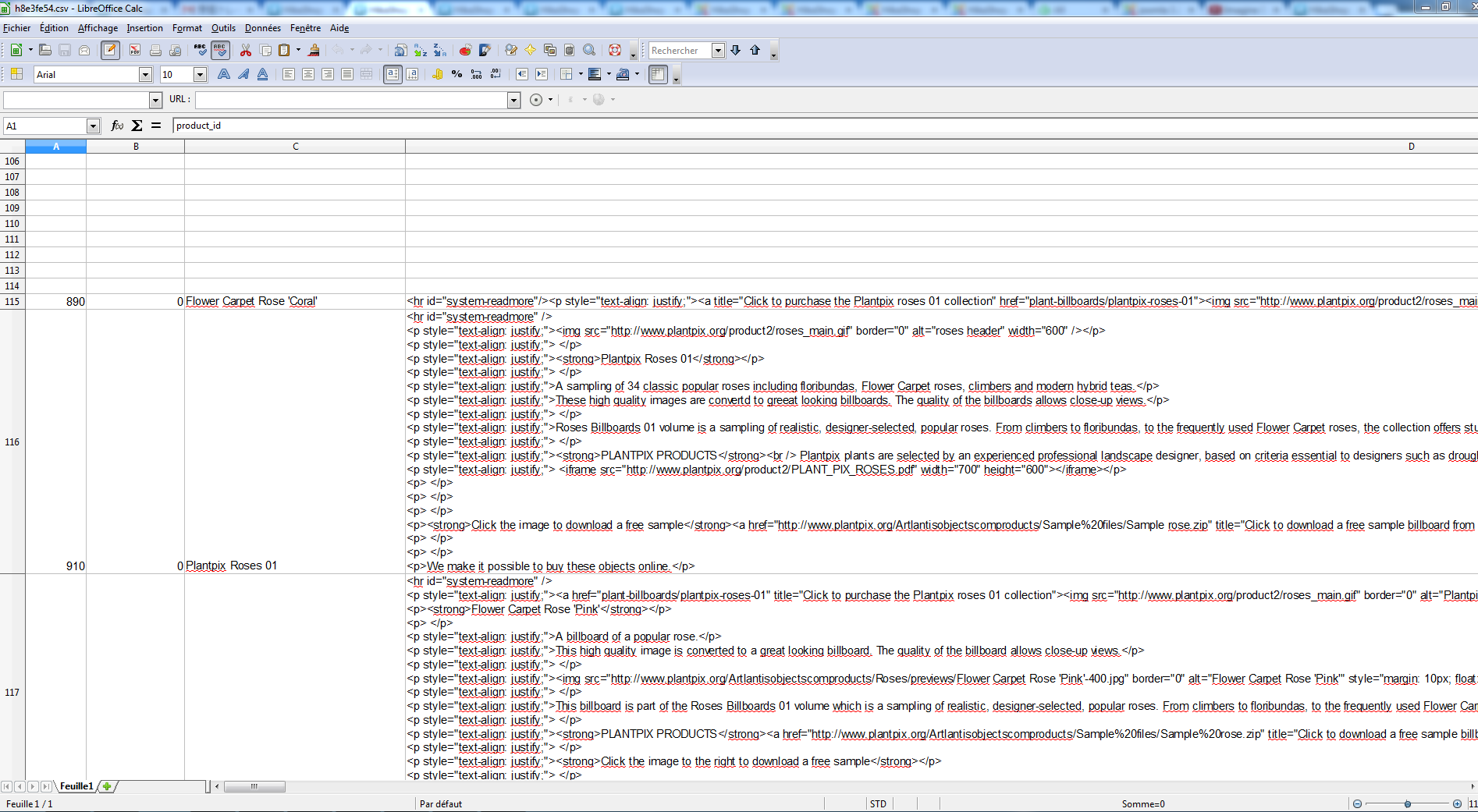Click the Rechercher search field
The image size is (1478, 812).
pyautogui.click(x=679, y=51)
